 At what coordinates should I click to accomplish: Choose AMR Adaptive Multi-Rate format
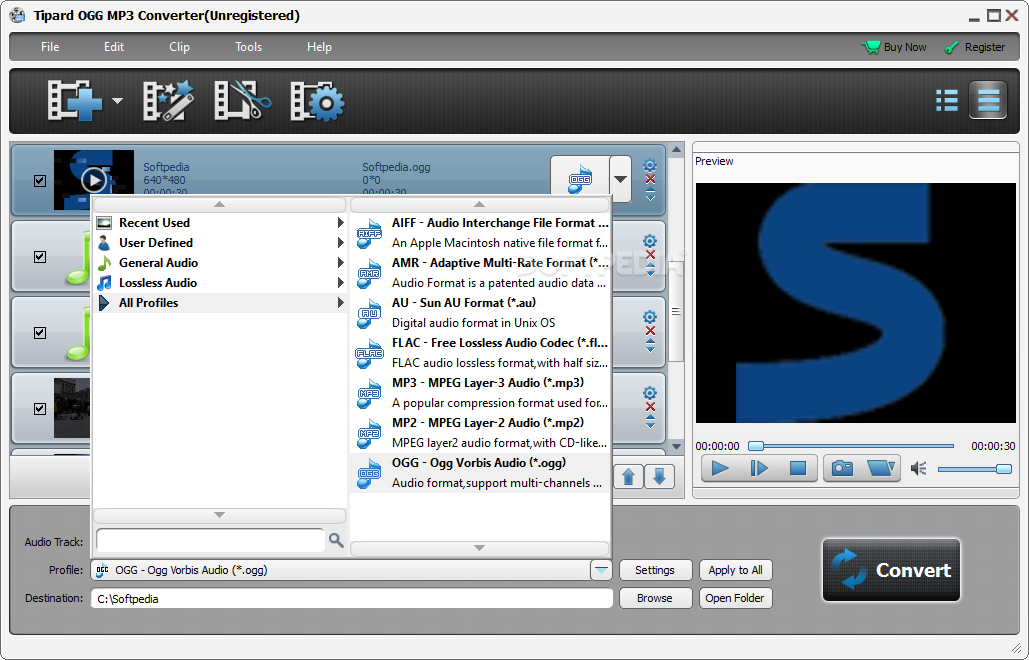(x=480, y=273)
